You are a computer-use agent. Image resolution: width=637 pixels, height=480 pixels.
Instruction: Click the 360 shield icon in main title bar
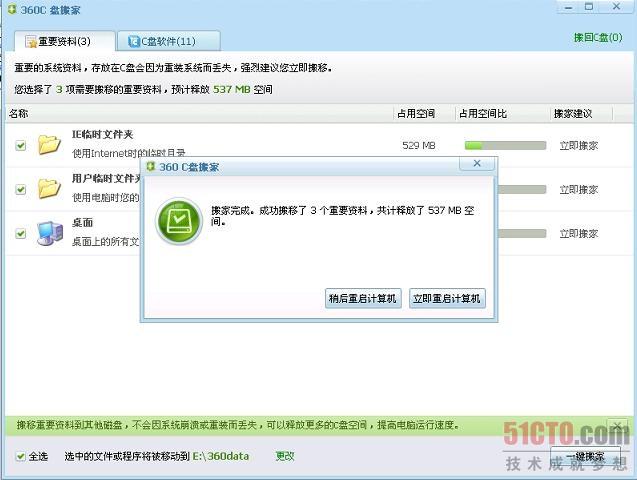12,9
